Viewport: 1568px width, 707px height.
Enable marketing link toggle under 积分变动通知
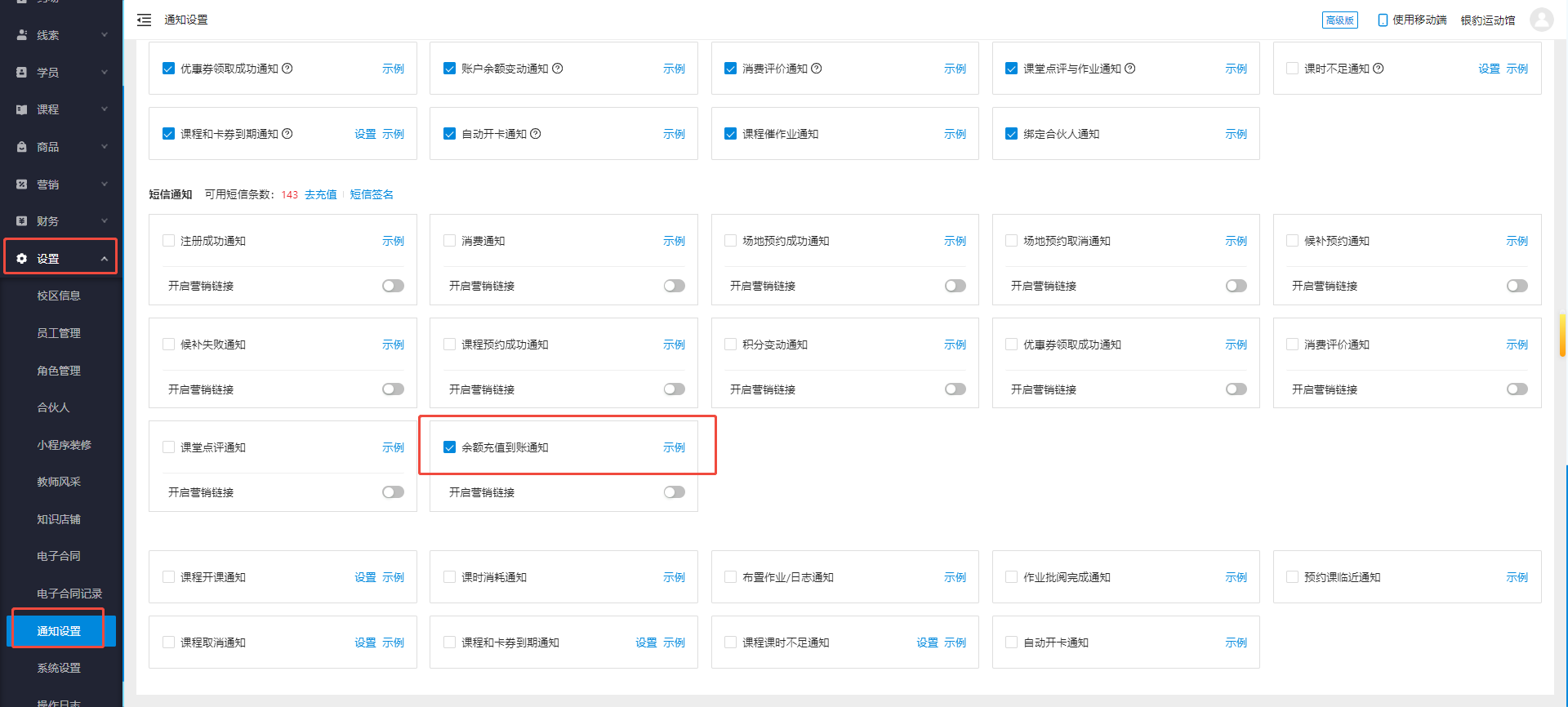[955, 389]
